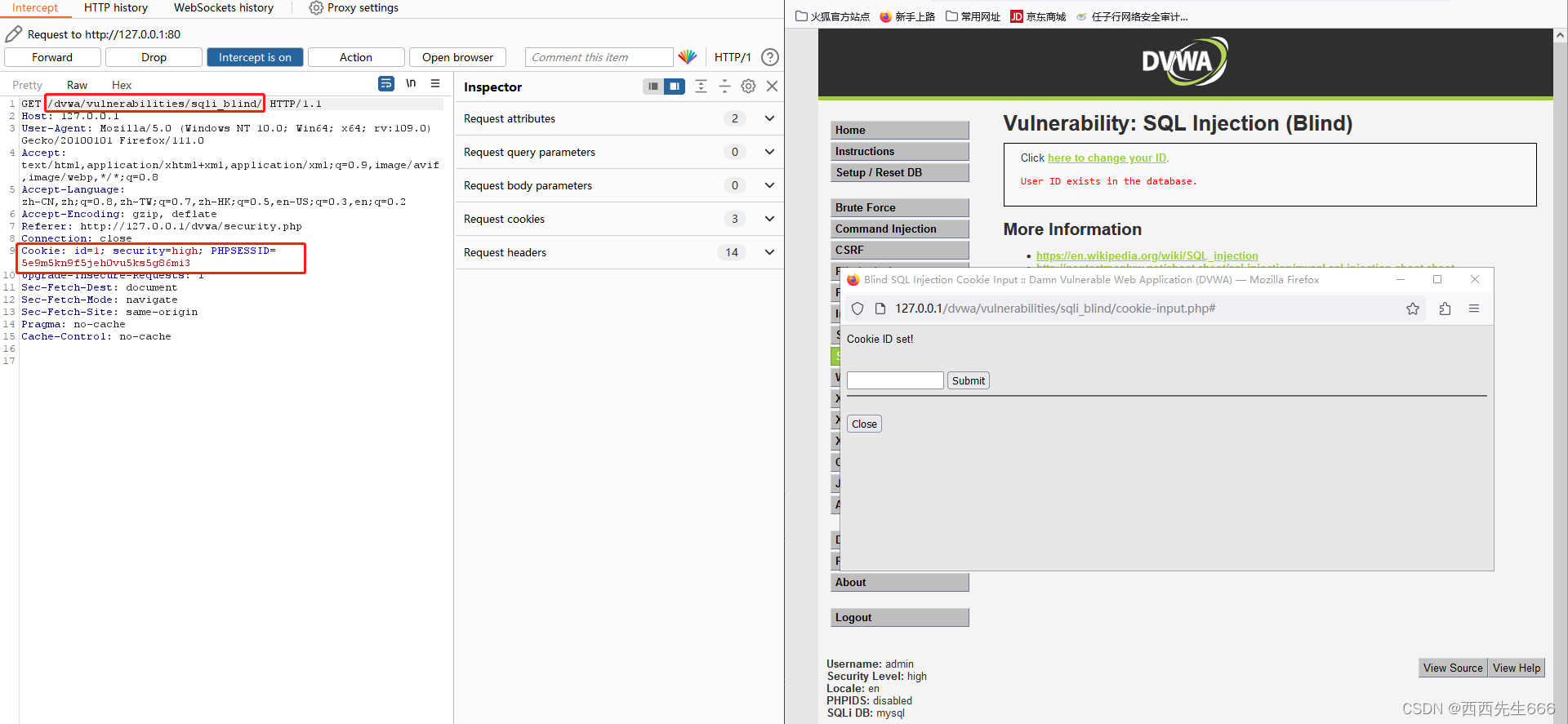1568x724 pixels.
Task: Open the Action menu button
Action: (x=356, y=57)
